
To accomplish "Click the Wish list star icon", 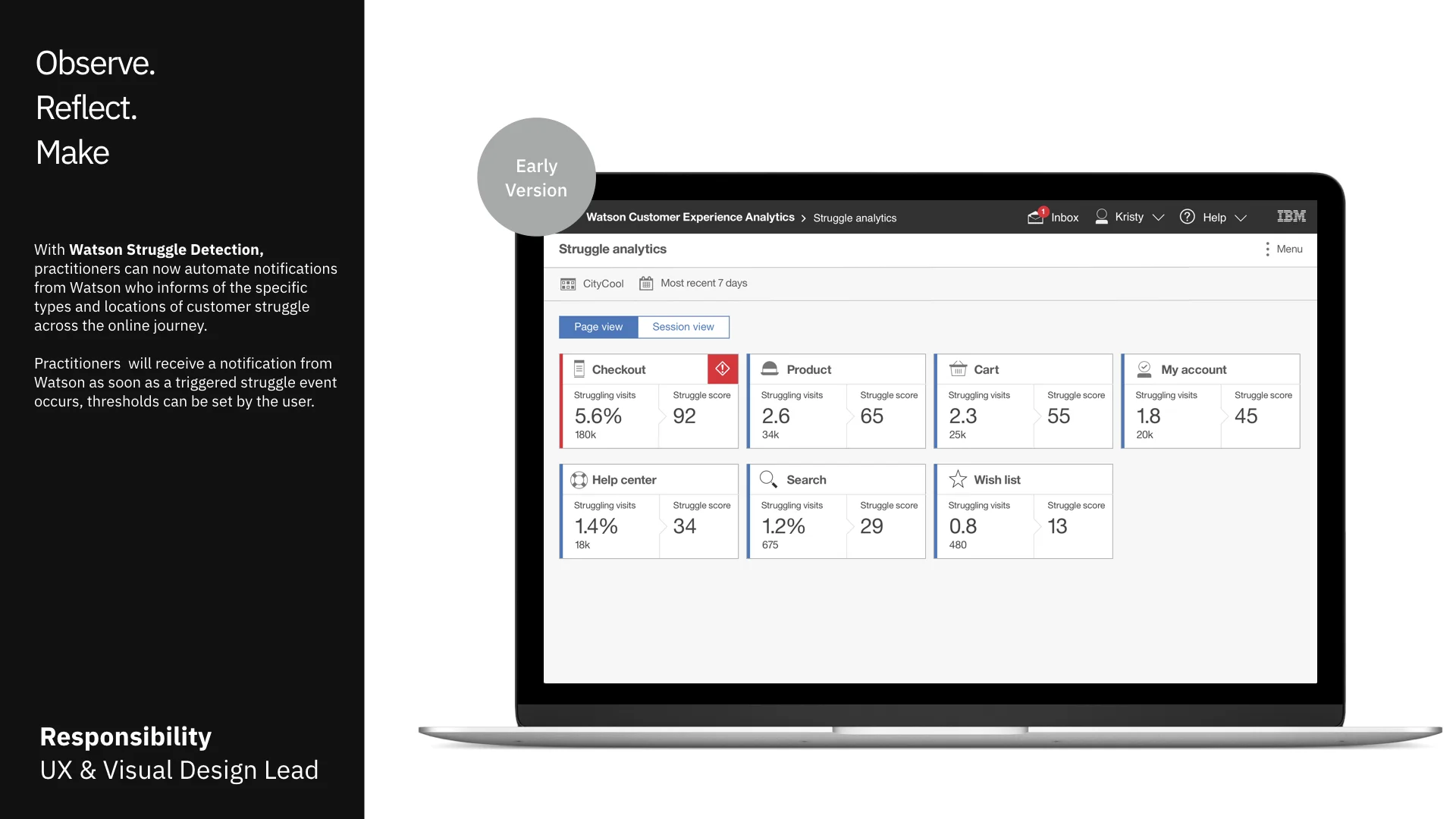I will (958, 479).
